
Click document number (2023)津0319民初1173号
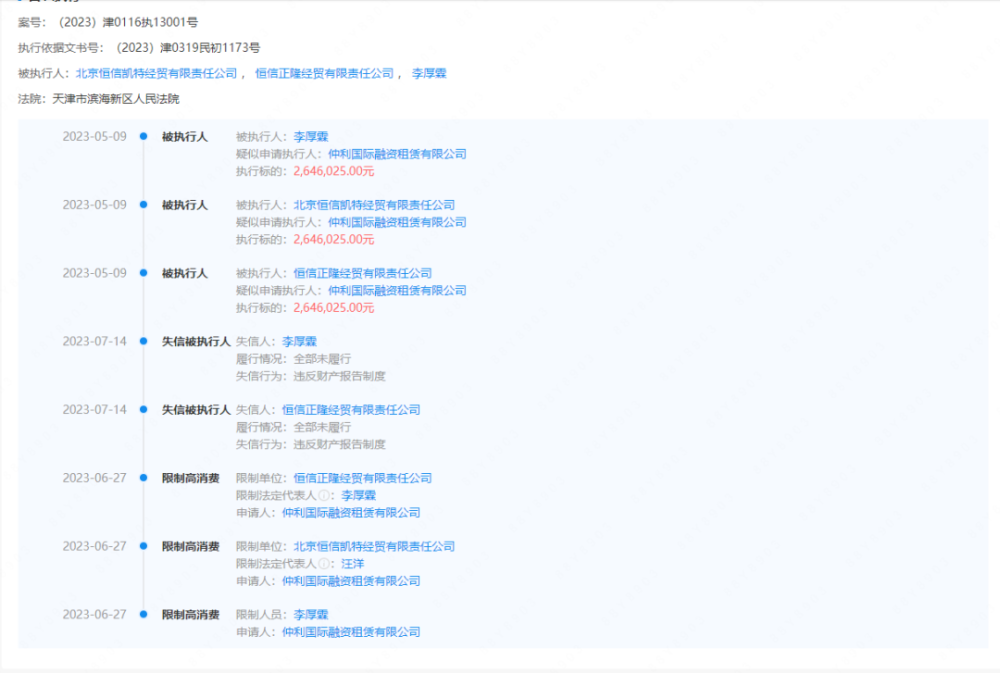(x=187, y=48)
